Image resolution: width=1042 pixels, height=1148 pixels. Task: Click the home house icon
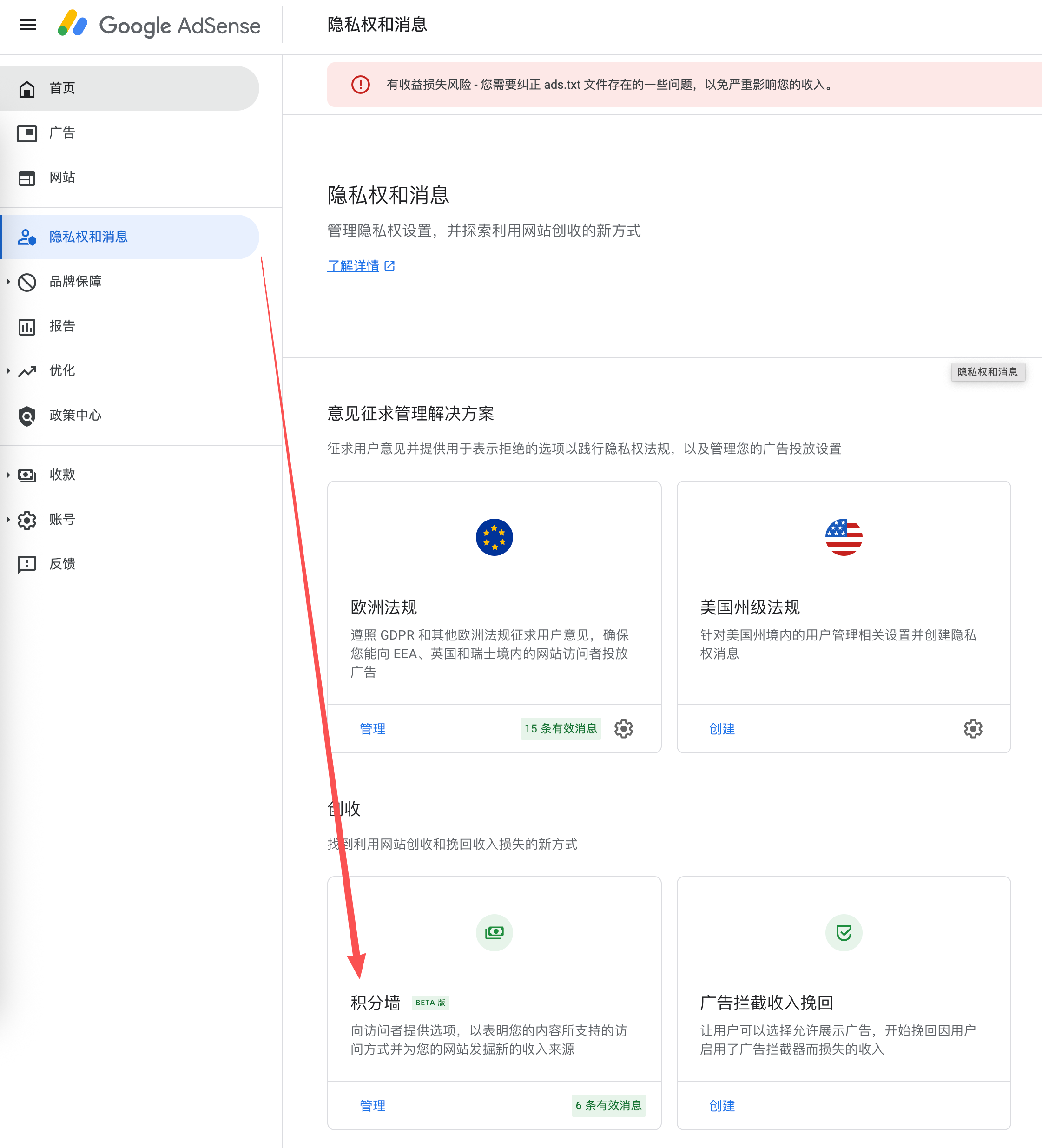(x=27, y=89)
